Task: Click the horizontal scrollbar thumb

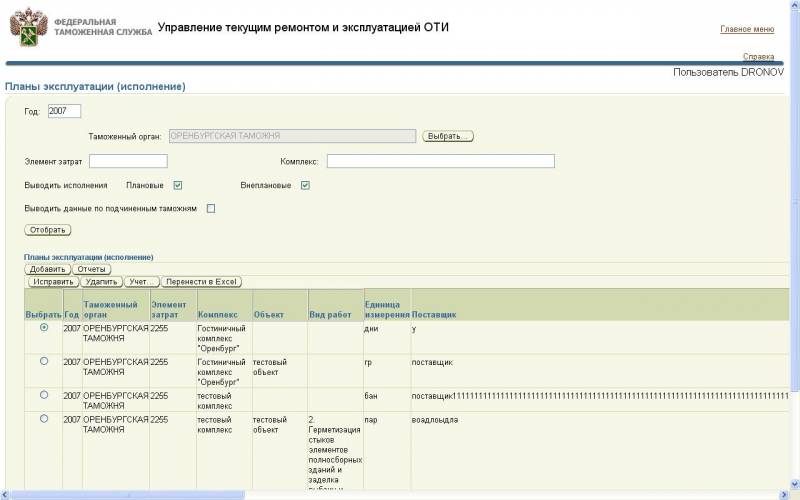Action: tap(128, 495)
